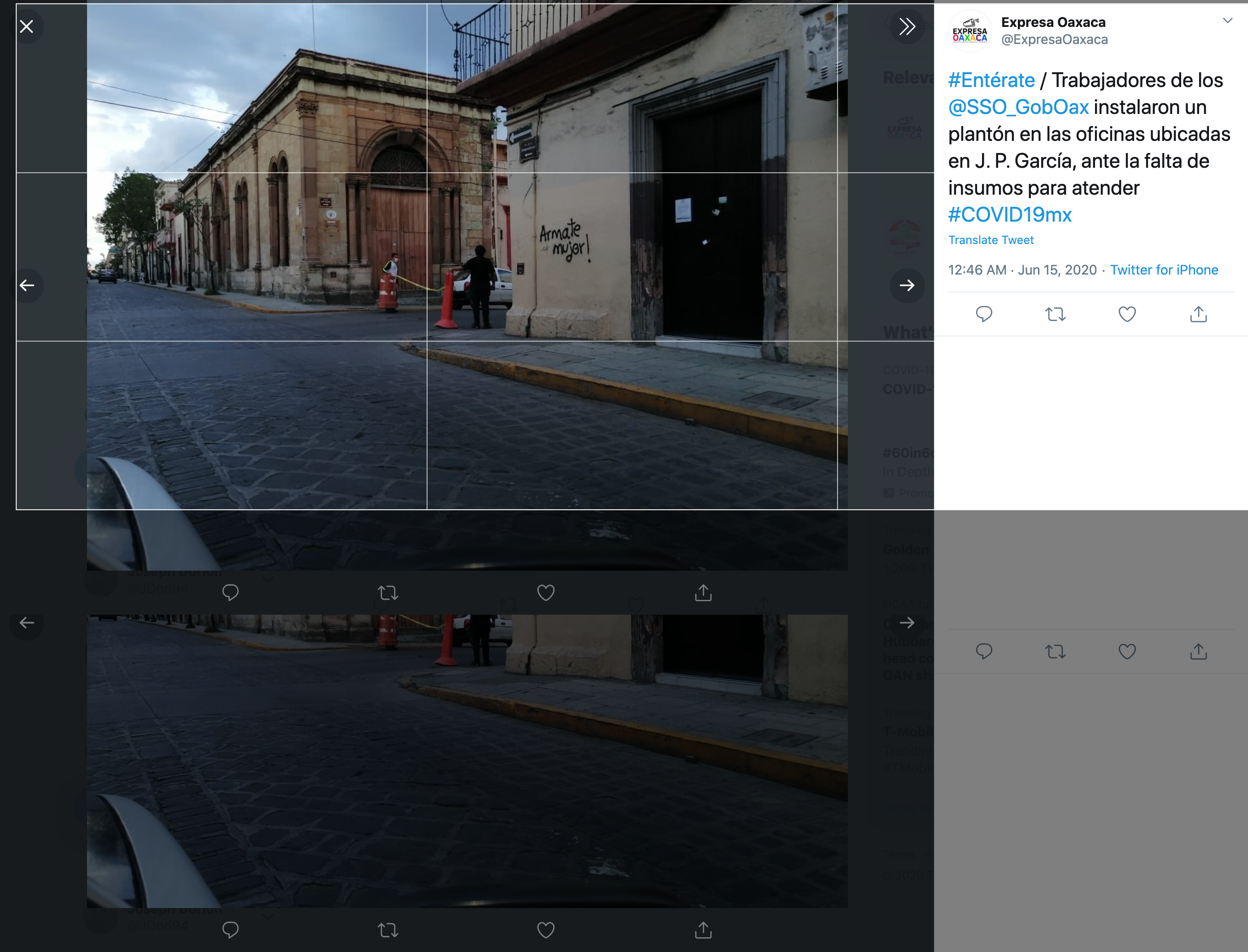
Task: Reply to the Expresa Oaxaca tweet
Action: coord(984,314)
